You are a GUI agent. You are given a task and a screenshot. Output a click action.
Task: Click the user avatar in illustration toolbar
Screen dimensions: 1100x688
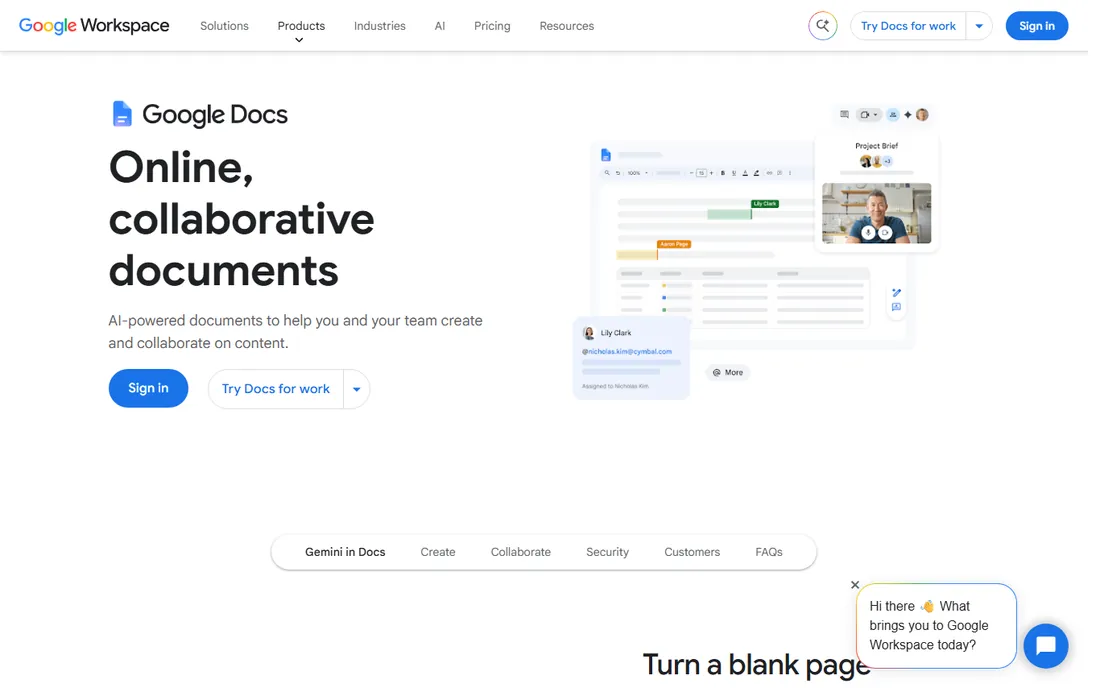923,114
